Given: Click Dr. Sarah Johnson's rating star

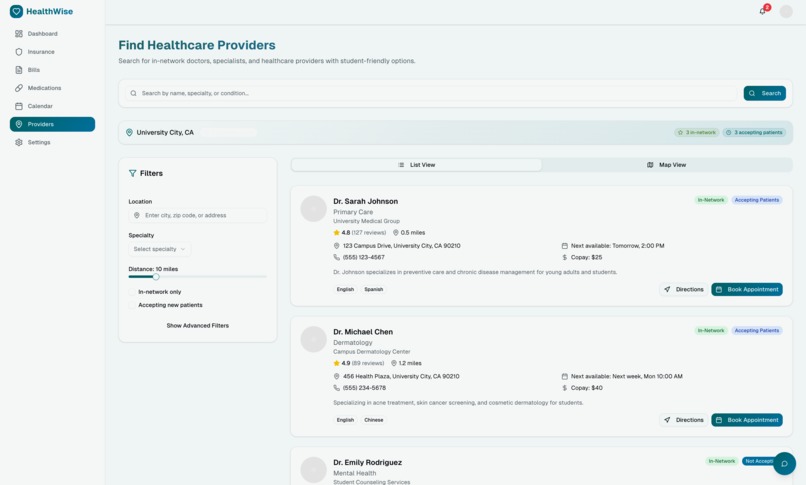Looking at the screenshot, I should click(x=337, y=233).
